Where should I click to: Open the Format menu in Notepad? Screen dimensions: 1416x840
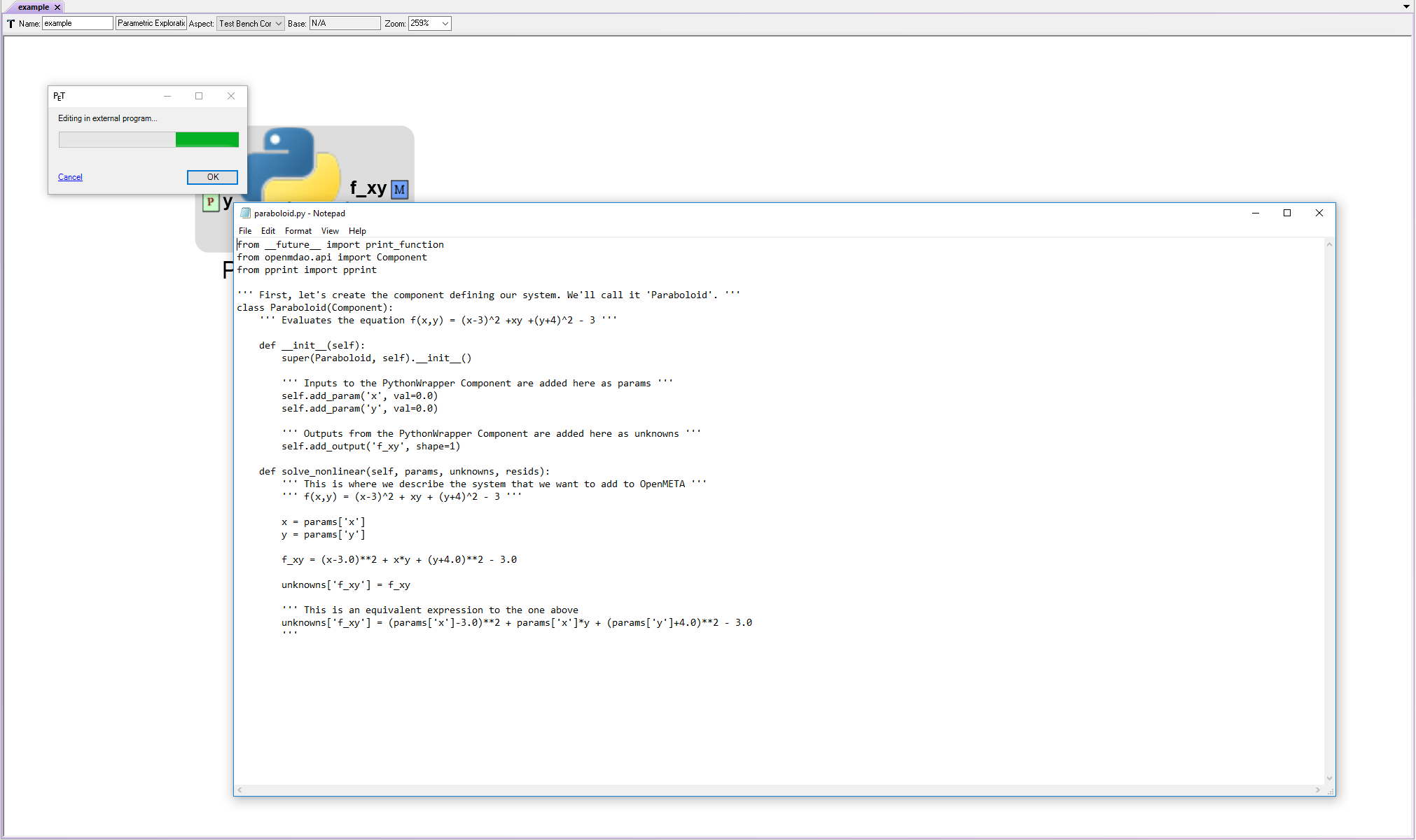(298, 230)
